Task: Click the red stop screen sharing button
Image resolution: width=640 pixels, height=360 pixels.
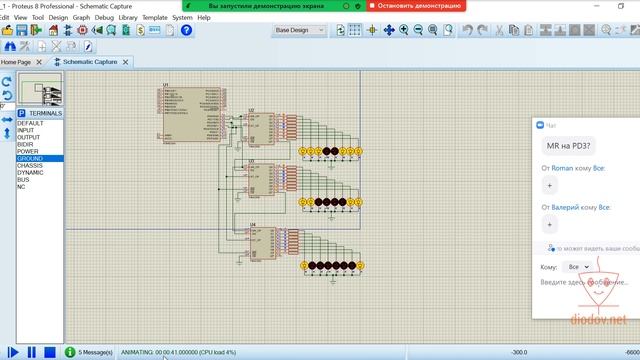Action: click(x=416, y=6)
